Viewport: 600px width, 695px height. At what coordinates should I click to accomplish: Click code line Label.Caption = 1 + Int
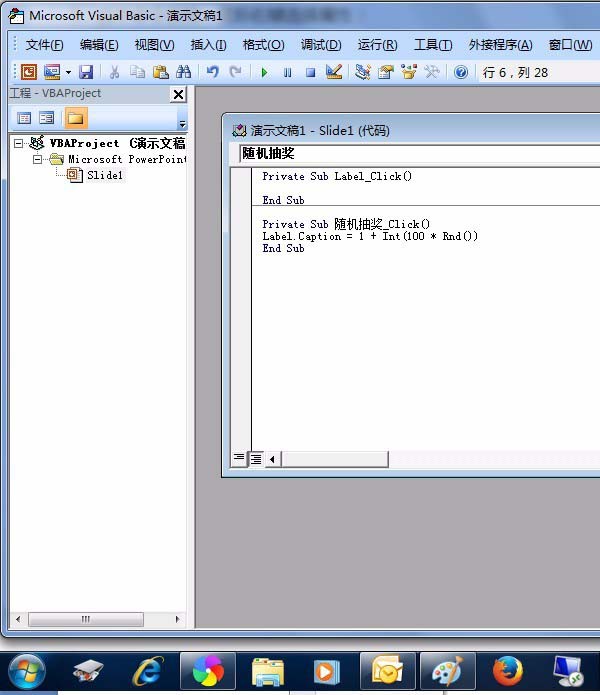click(x=370, y=236)
